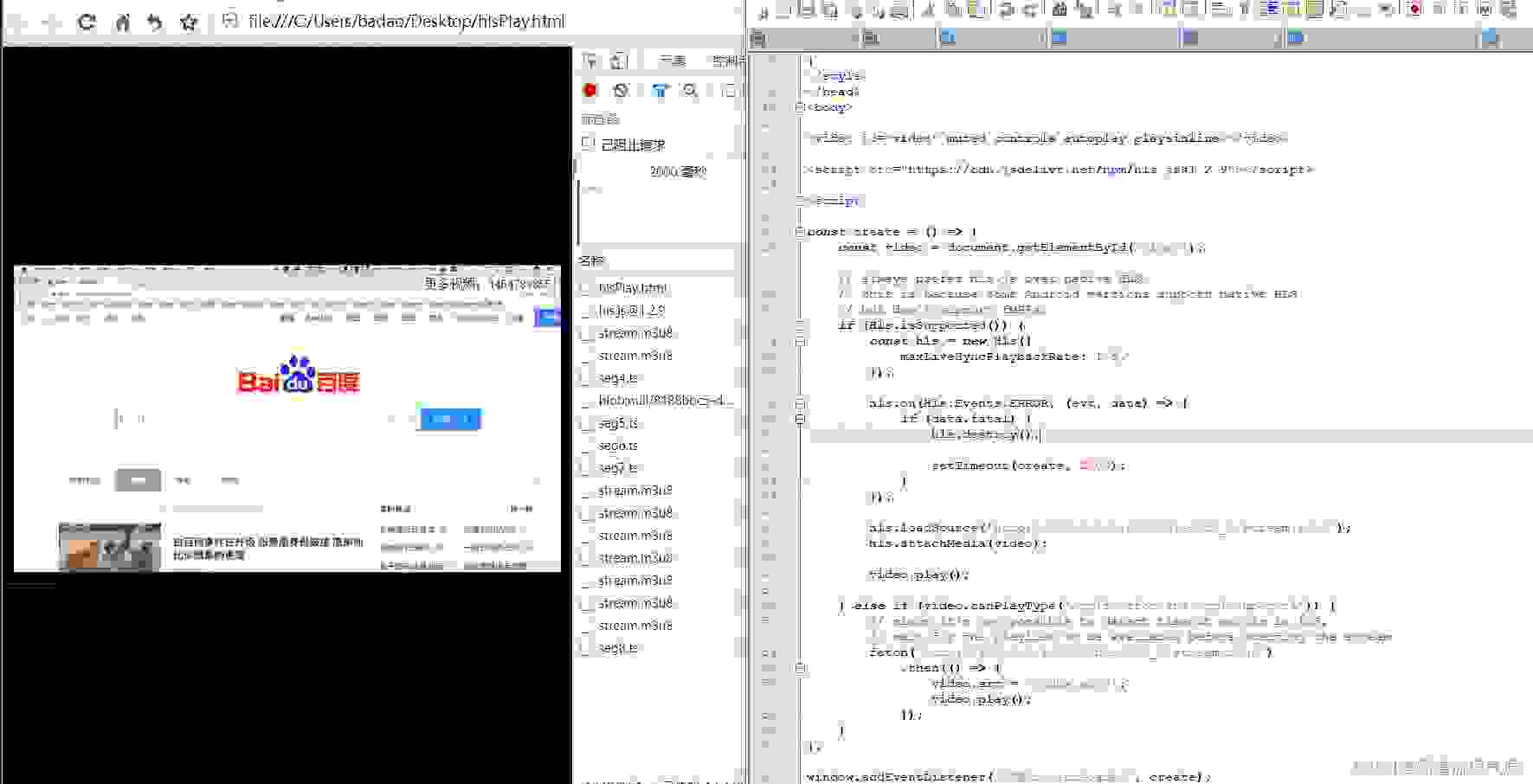Zoom in on the Notepad++ editor
Viewport: 1533px width, 784px height.
click(1114, 10)
